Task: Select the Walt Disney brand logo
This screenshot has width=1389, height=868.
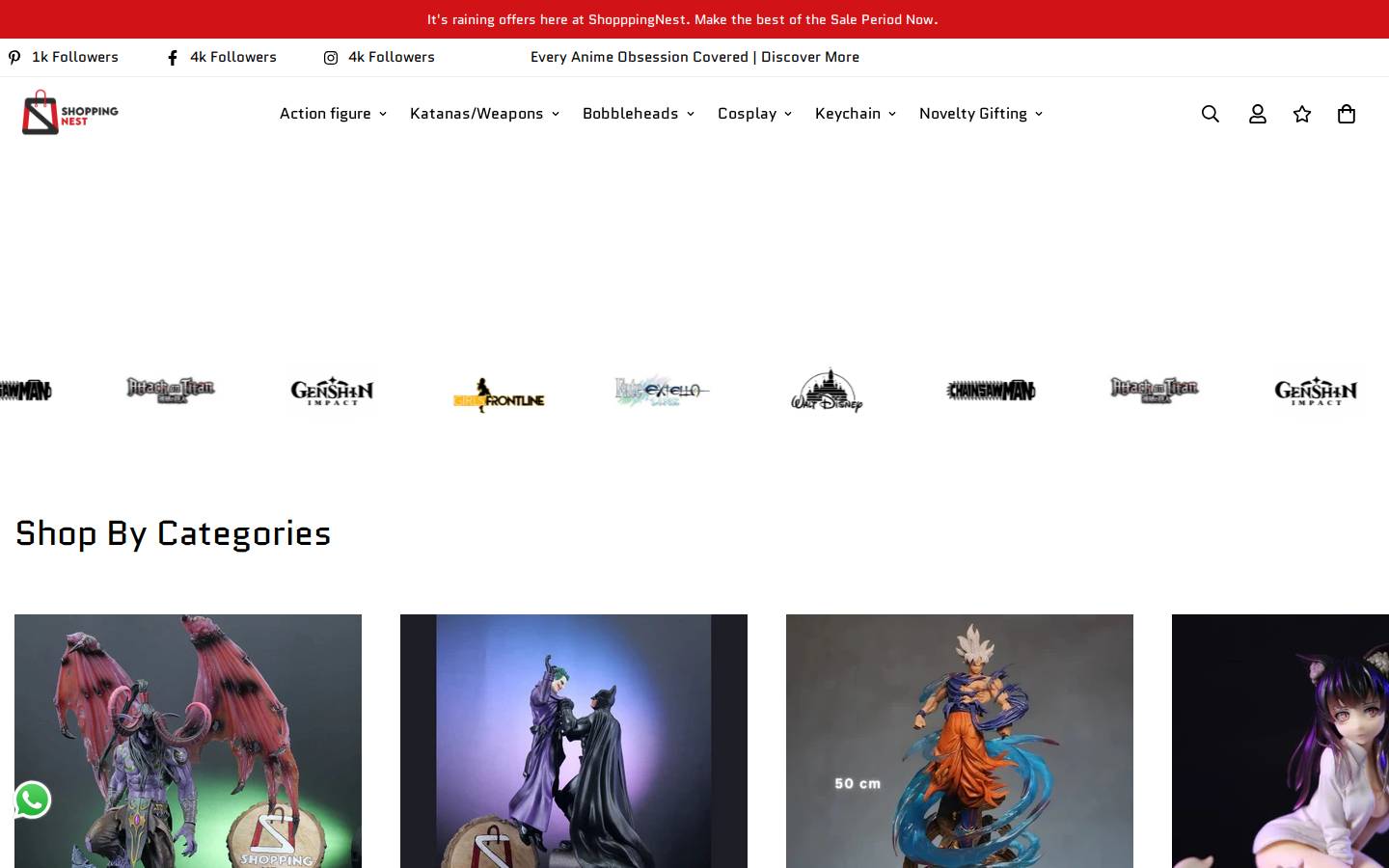Action: click(x=827, y=391)
